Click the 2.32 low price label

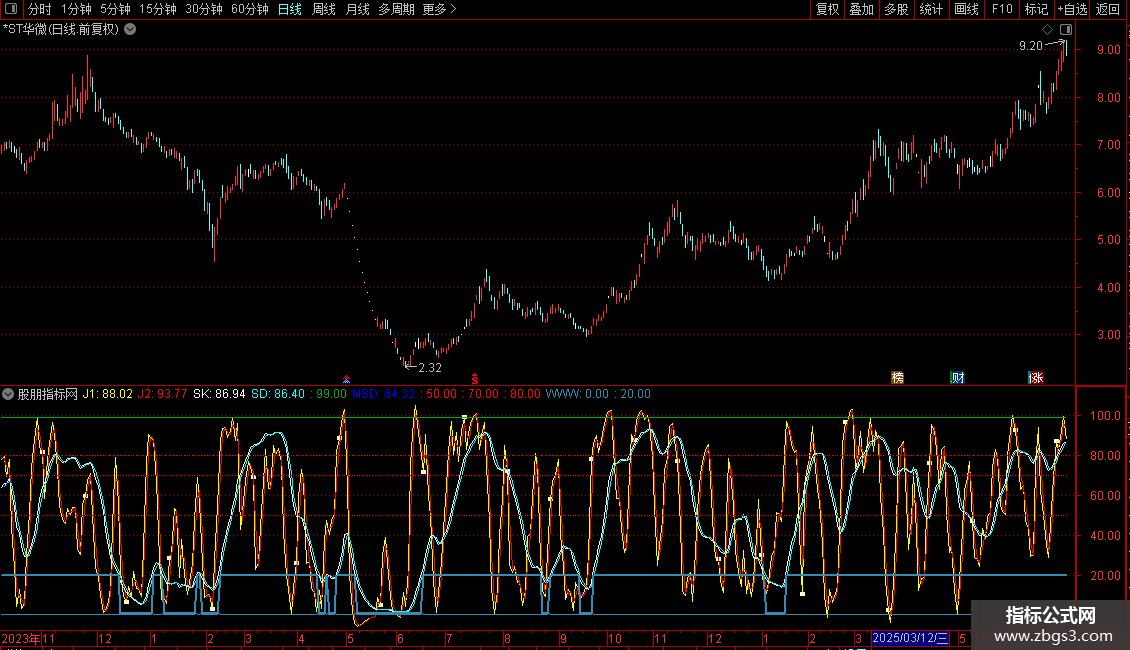pos(430,368)
